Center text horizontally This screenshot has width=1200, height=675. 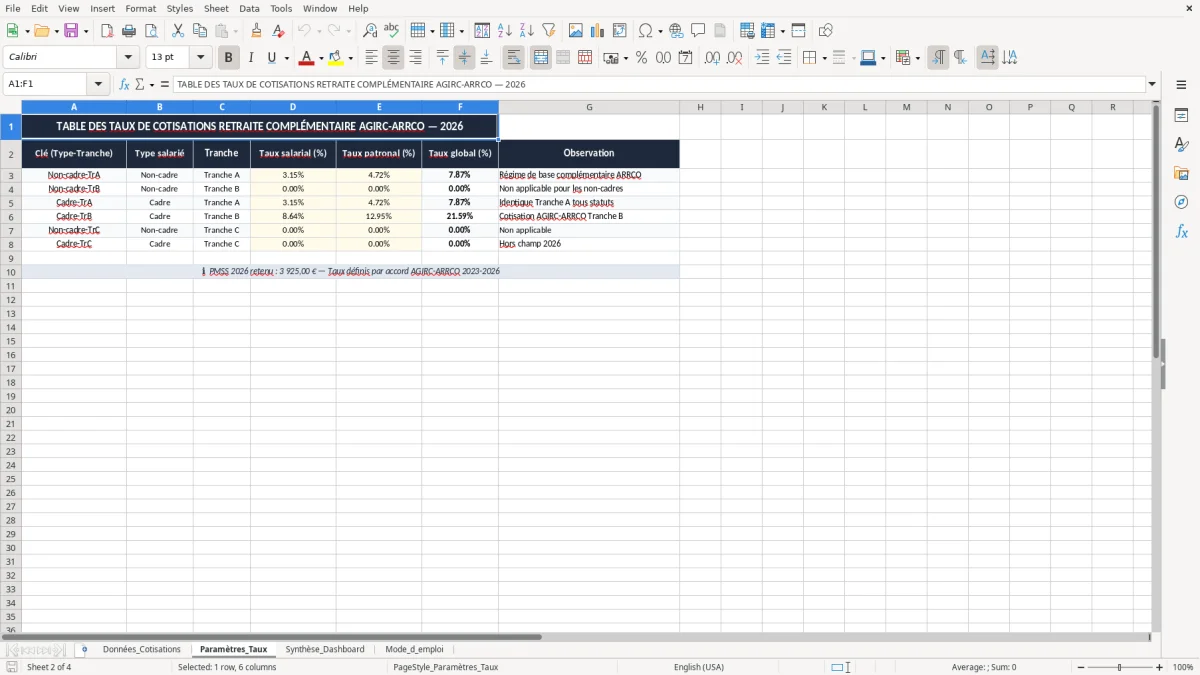click(394, 58)
